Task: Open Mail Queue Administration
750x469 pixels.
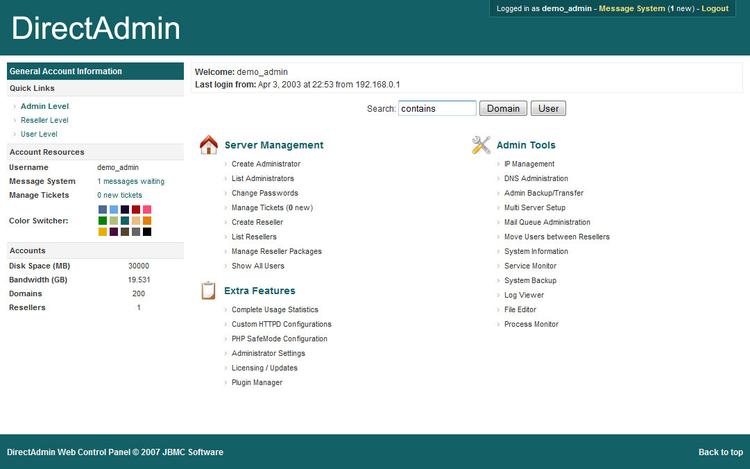Action: 547,222
